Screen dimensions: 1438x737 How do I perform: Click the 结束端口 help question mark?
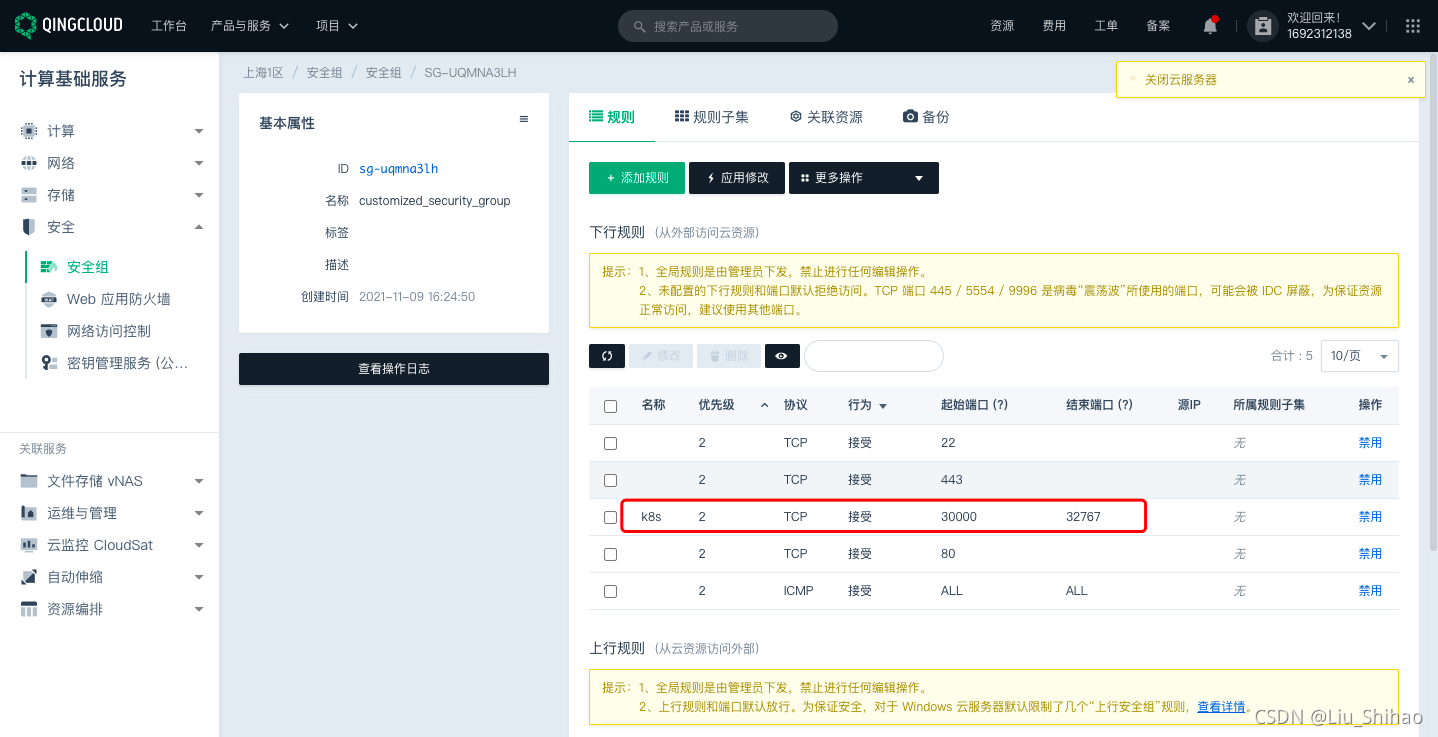(1124, 405)
